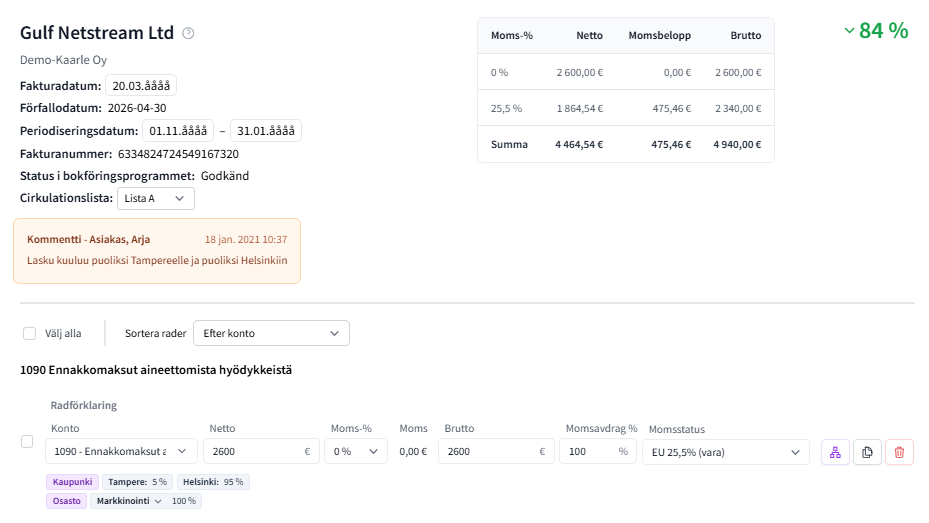The height and width of the screenshot is (523, 929).
Task: Click the Periodiseringsdatum end date field
Action: [265, 131]
